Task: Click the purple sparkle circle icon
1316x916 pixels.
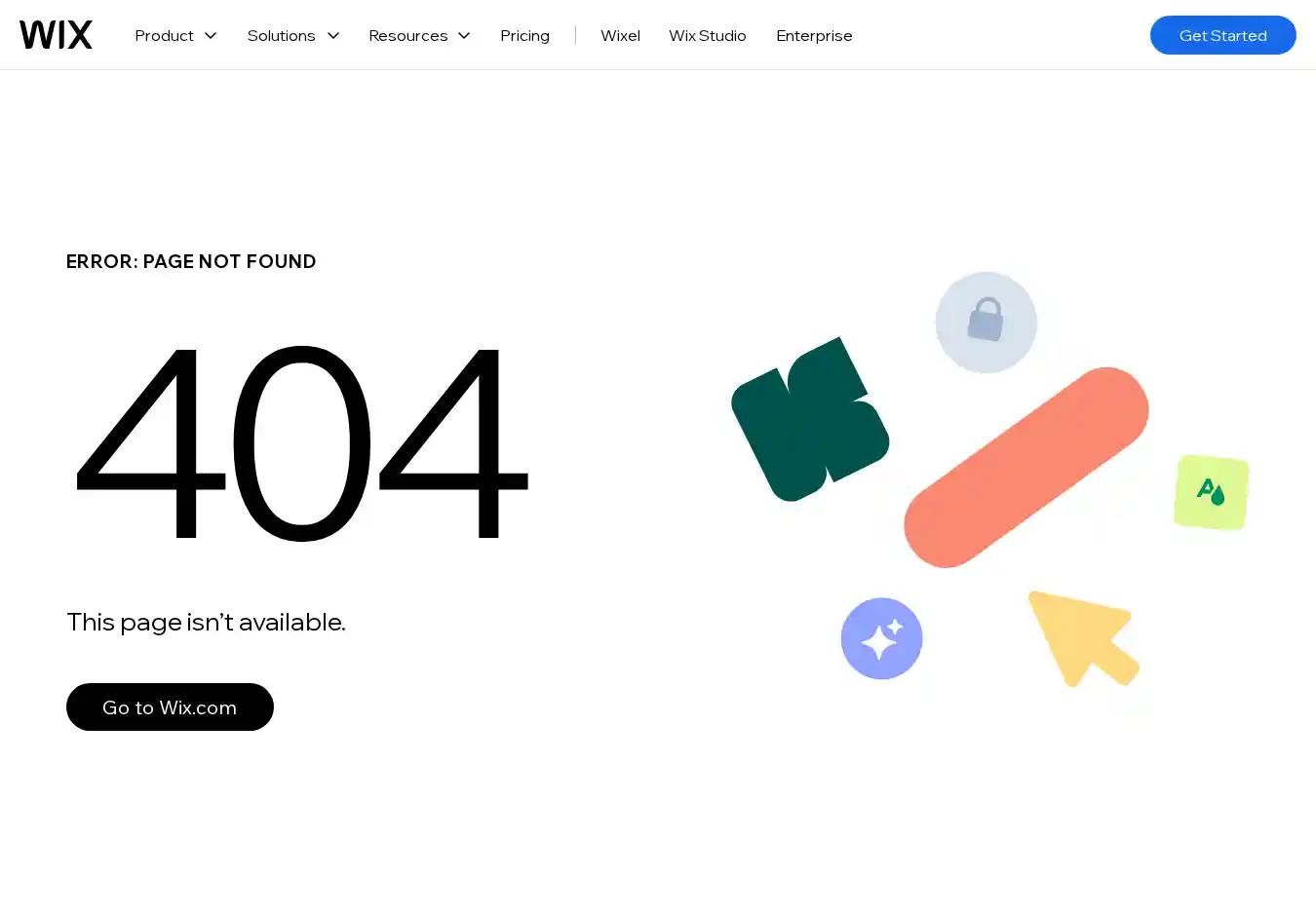Action: 881,638
